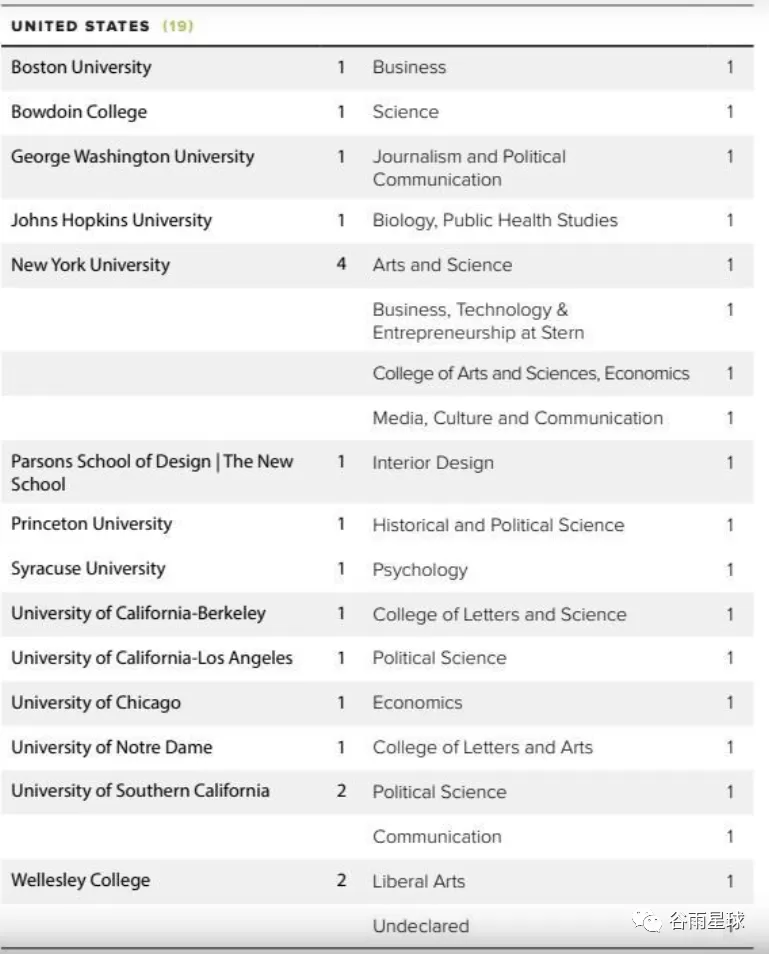Click Media, Culture and Communication major
769x954 pixels.
tap(518, 418)
